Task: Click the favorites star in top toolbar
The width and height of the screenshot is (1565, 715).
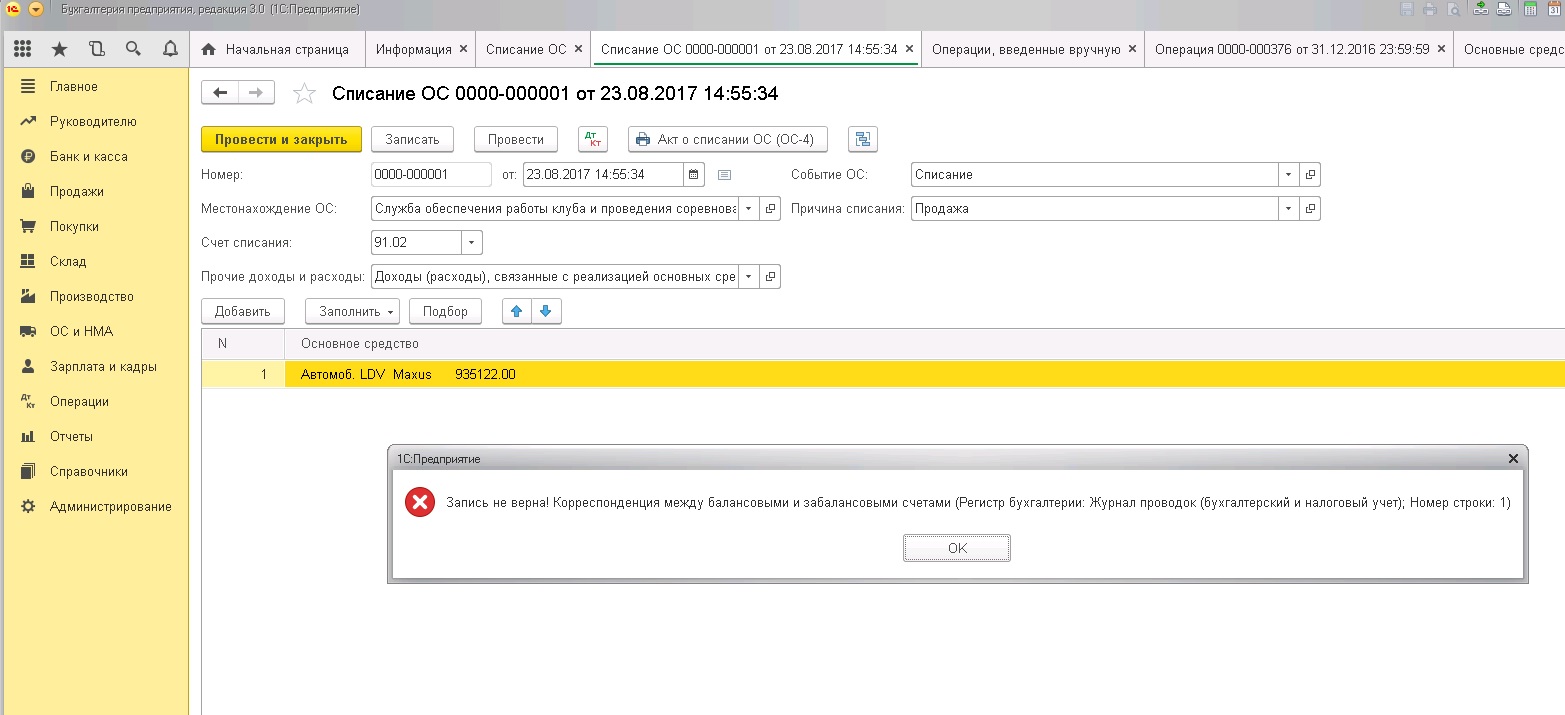Action: coord(59,49)
